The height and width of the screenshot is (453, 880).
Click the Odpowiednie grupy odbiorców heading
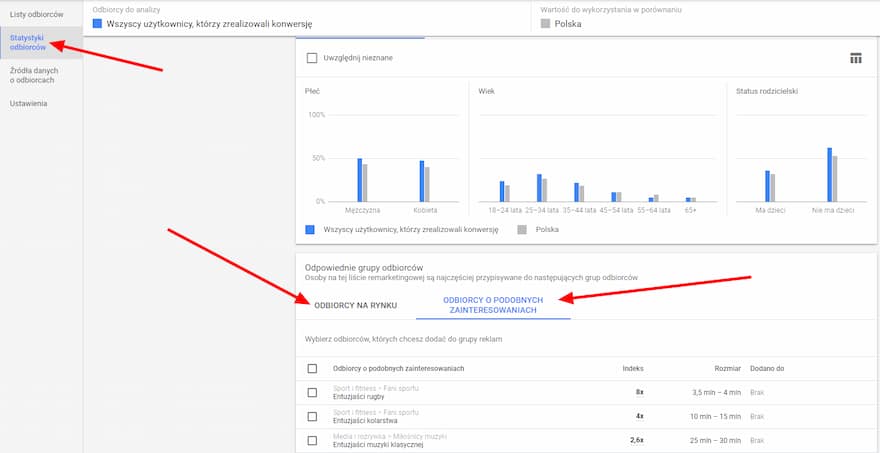click(364, 268)
